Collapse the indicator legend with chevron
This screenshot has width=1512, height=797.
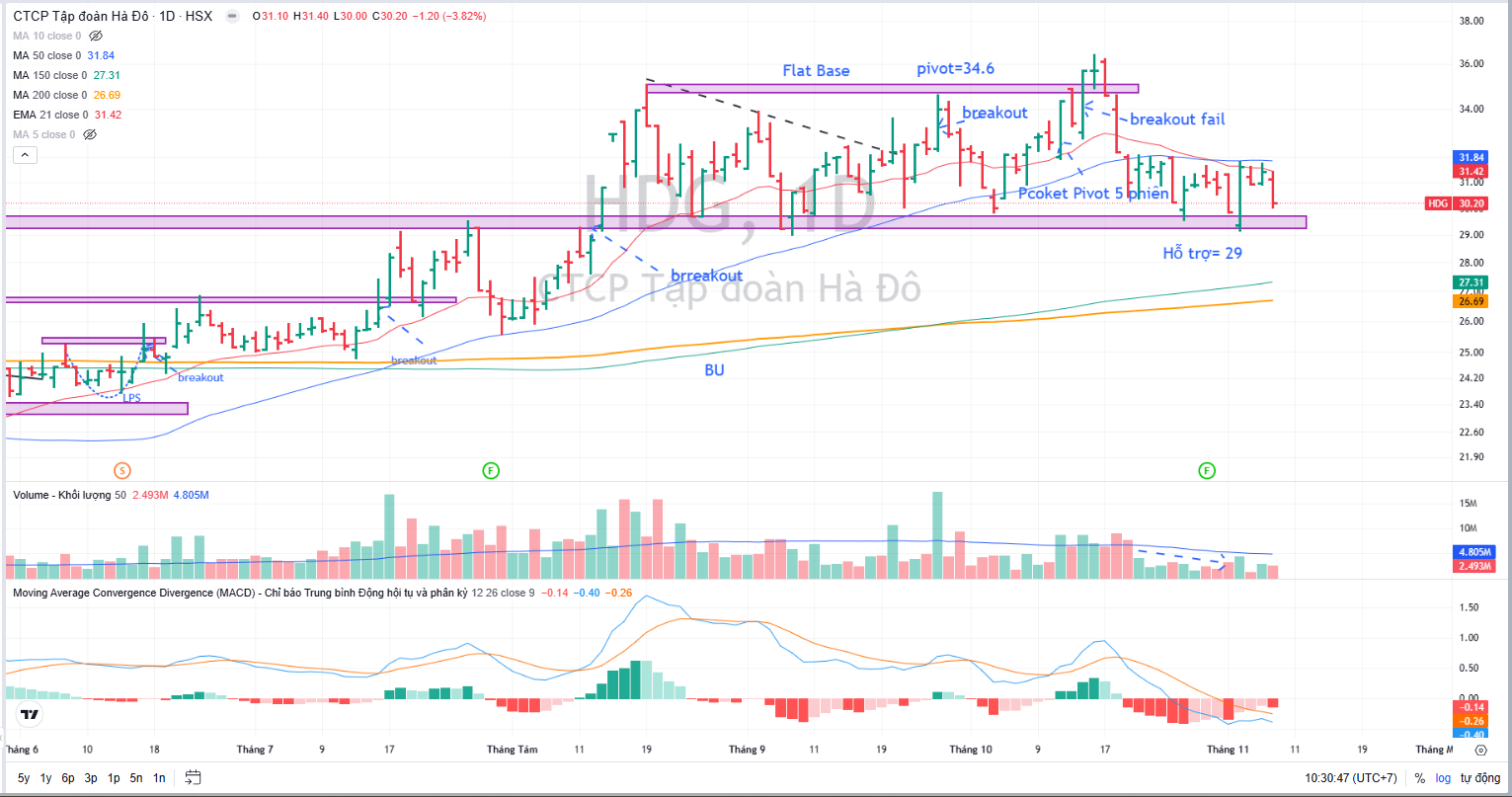click(25, 155)
